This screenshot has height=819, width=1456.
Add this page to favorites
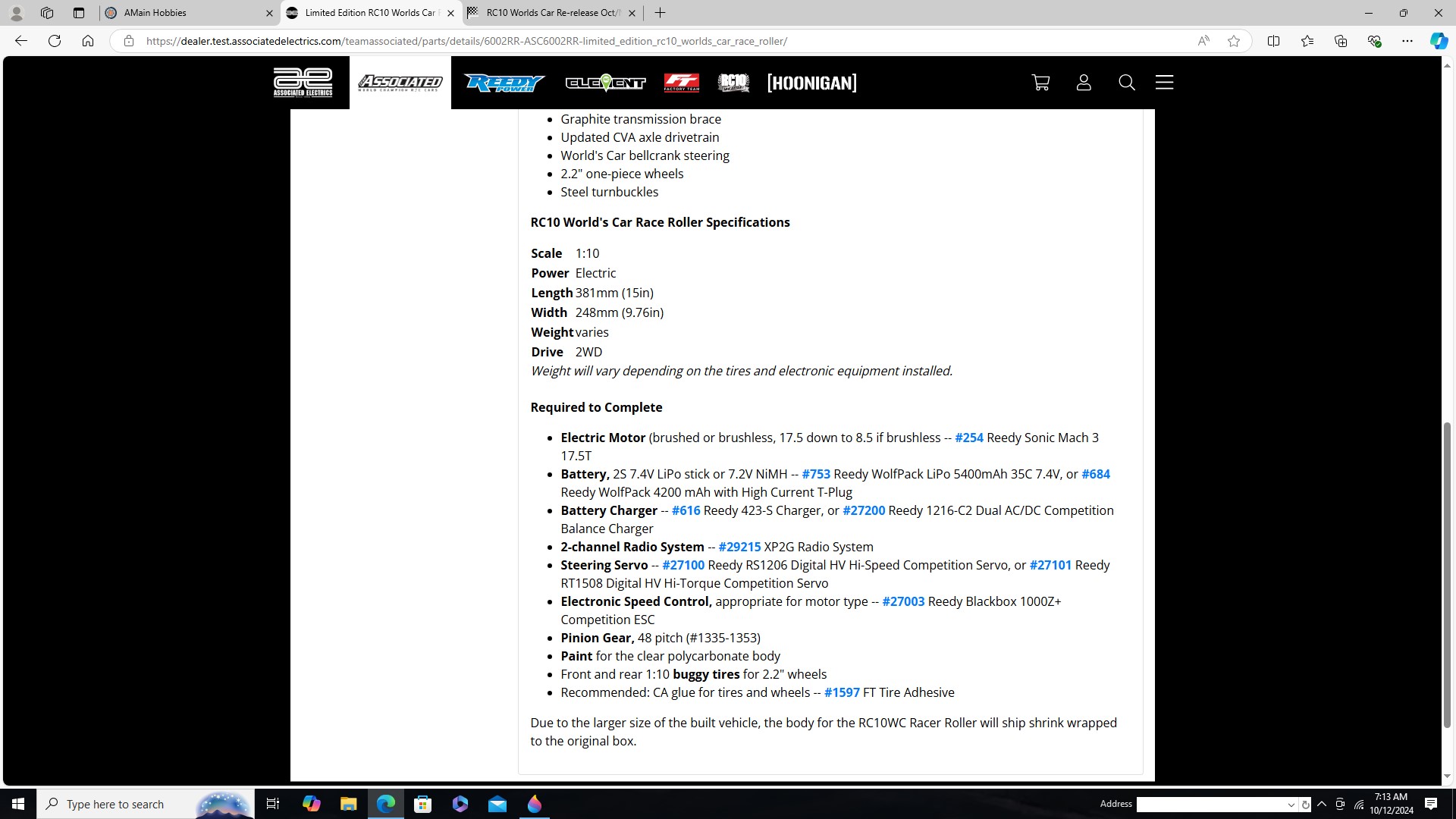click(x=1234, y=41)
